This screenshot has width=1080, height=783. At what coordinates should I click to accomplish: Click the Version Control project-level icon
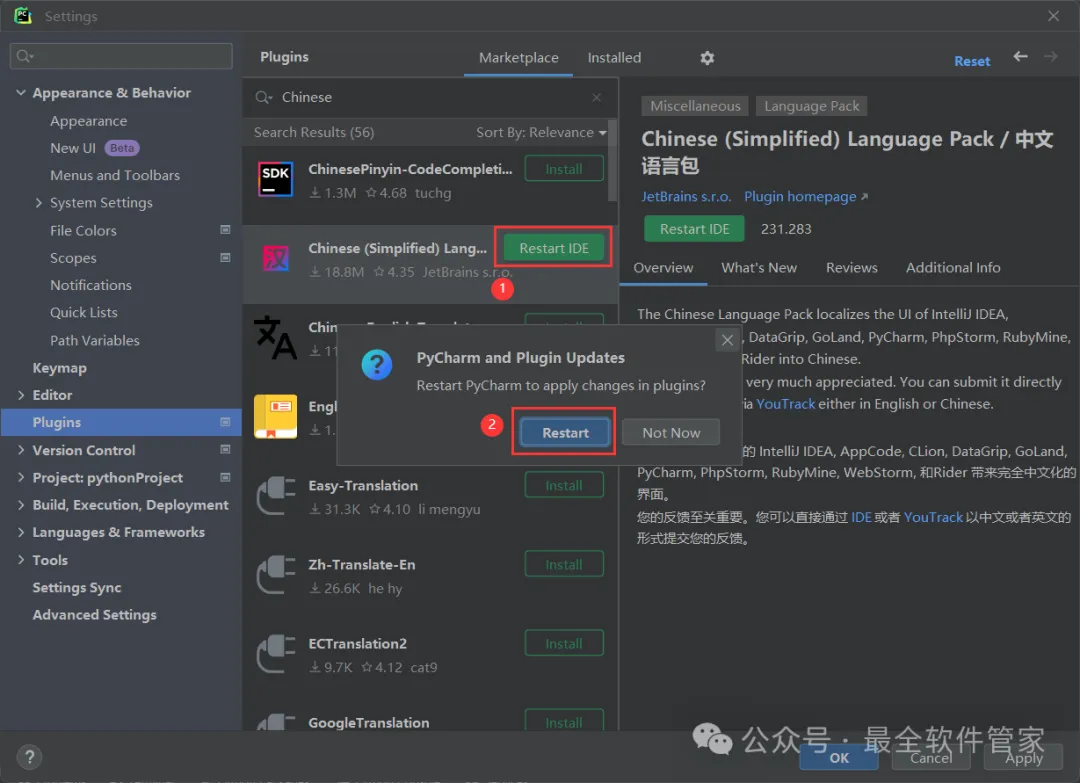(225, 450)
